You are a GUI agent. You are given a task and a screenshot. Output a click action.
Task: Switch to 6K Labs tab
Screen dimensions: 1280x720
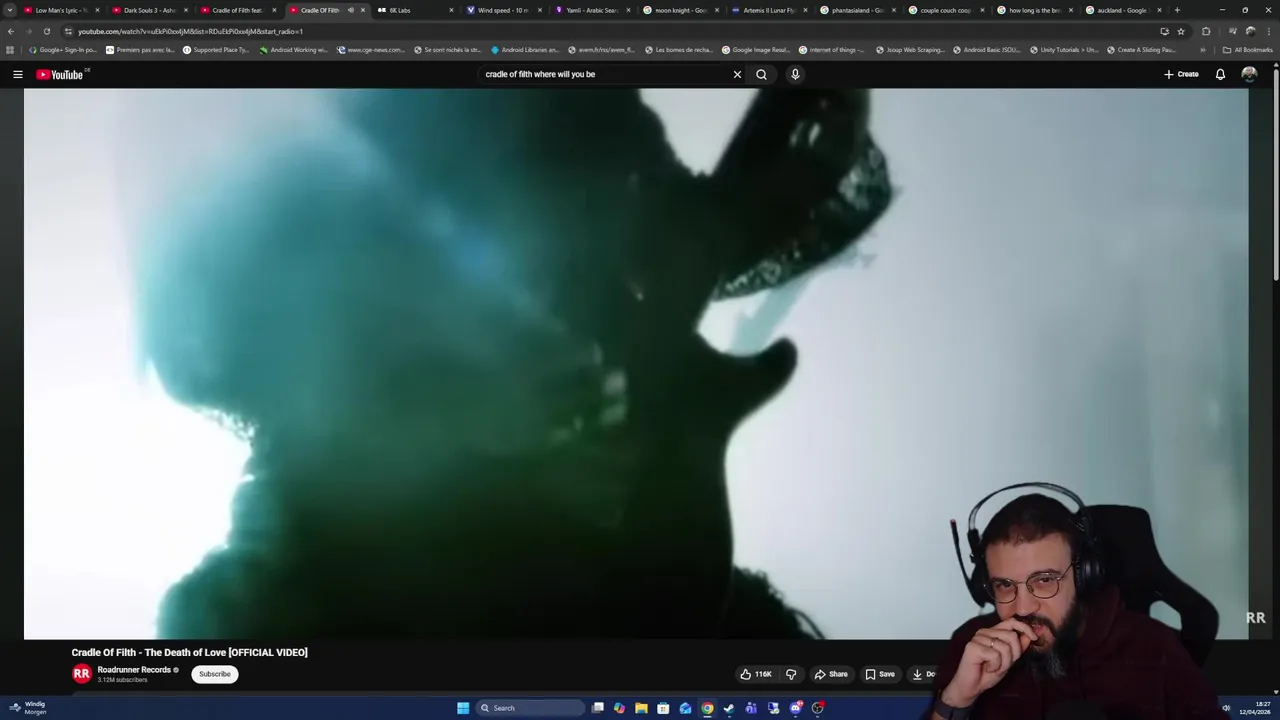(414, 10)
